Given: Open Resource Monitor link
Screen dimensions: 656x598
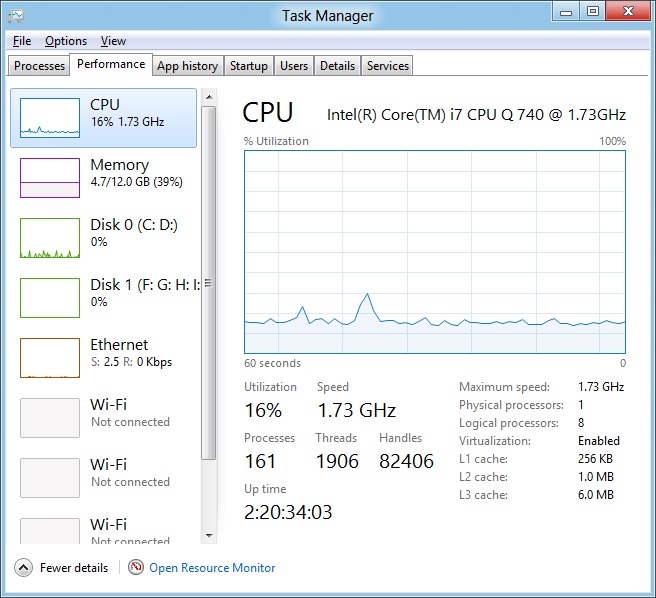Looking at the screenshot, I should point(212,568).
